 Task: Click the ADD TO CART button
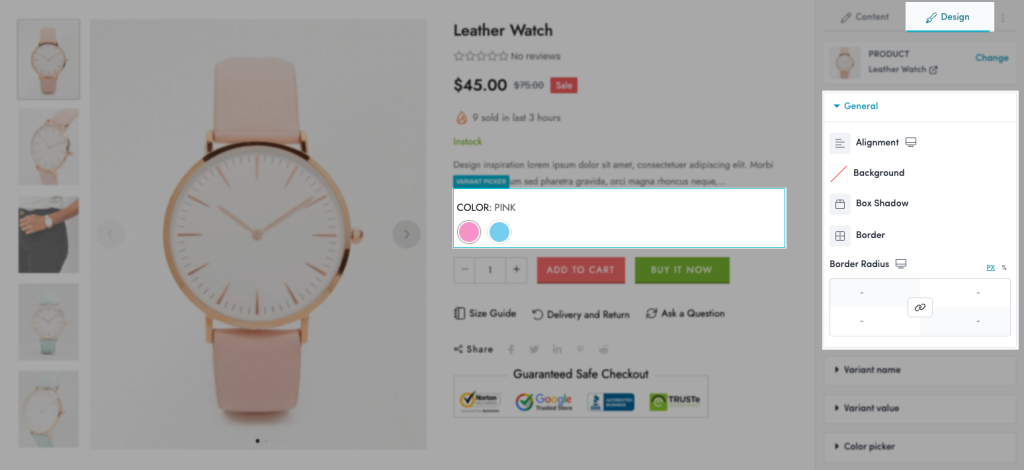(581, 270)
